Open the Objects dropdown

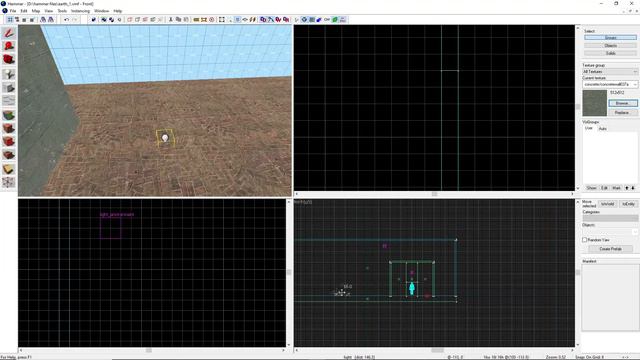click(x=610, y=231)
